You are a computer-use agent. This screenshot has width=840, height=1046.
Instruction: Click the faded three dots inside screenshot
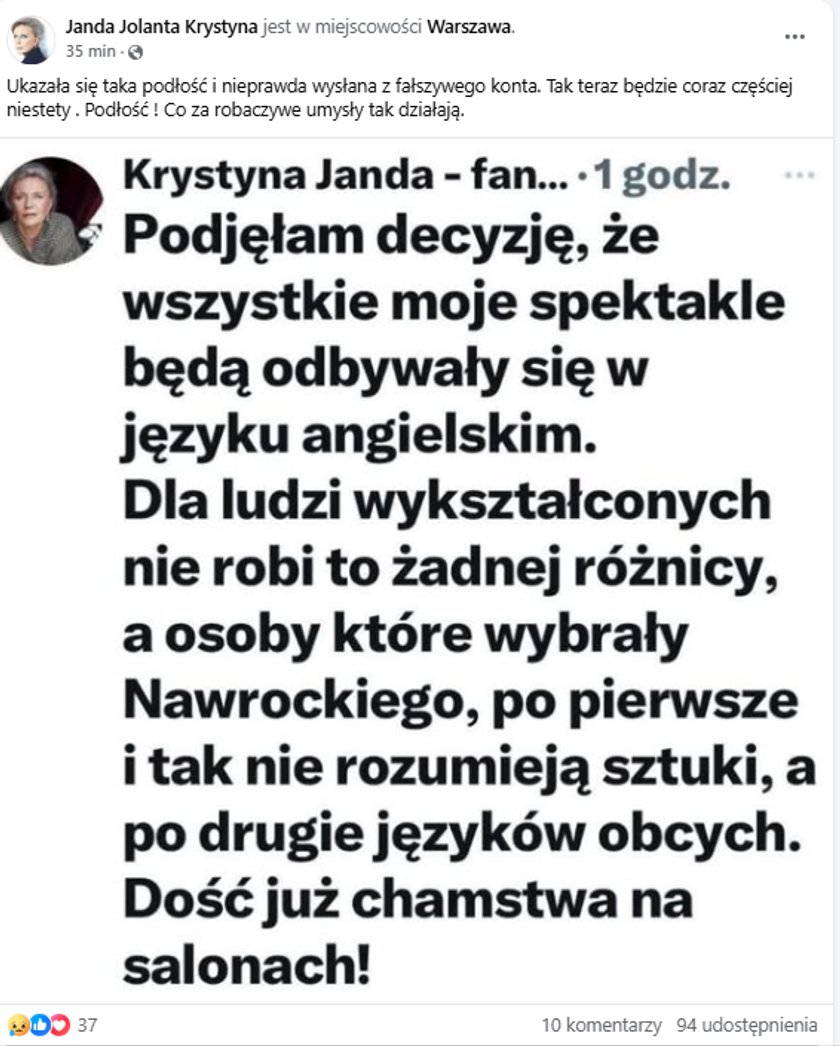[799, 175]
